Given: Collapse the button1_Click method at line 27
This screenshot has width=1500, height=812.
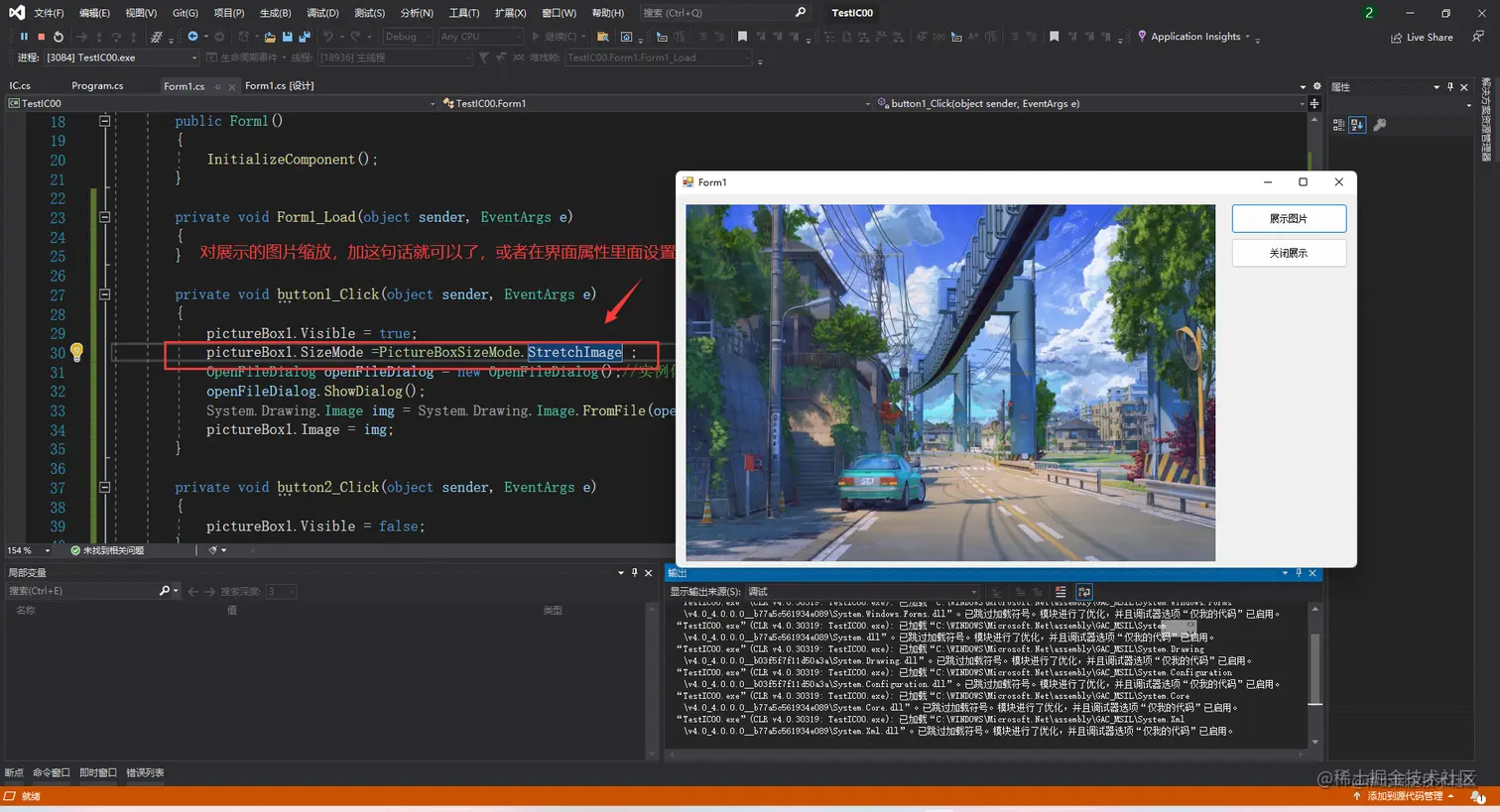Looking at the screenshot, I should click(x=104, y=294).
